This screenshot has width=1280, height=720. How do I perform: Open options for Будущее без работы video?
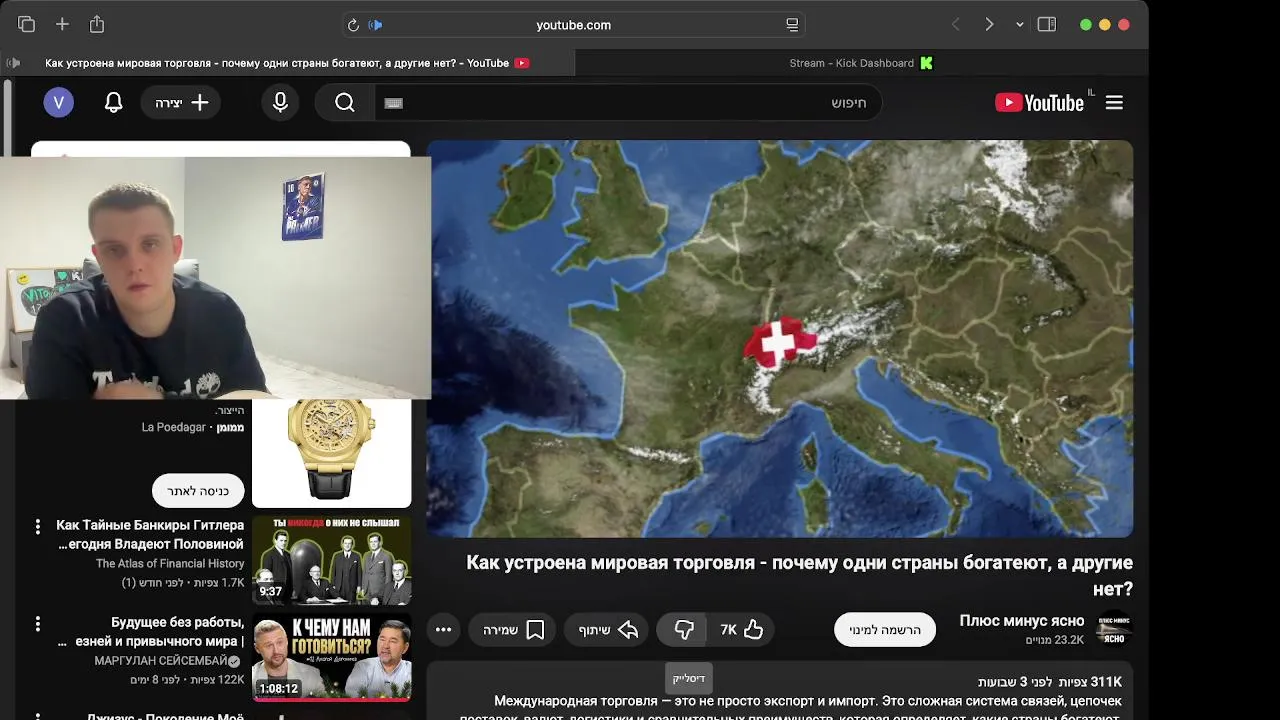38,623
